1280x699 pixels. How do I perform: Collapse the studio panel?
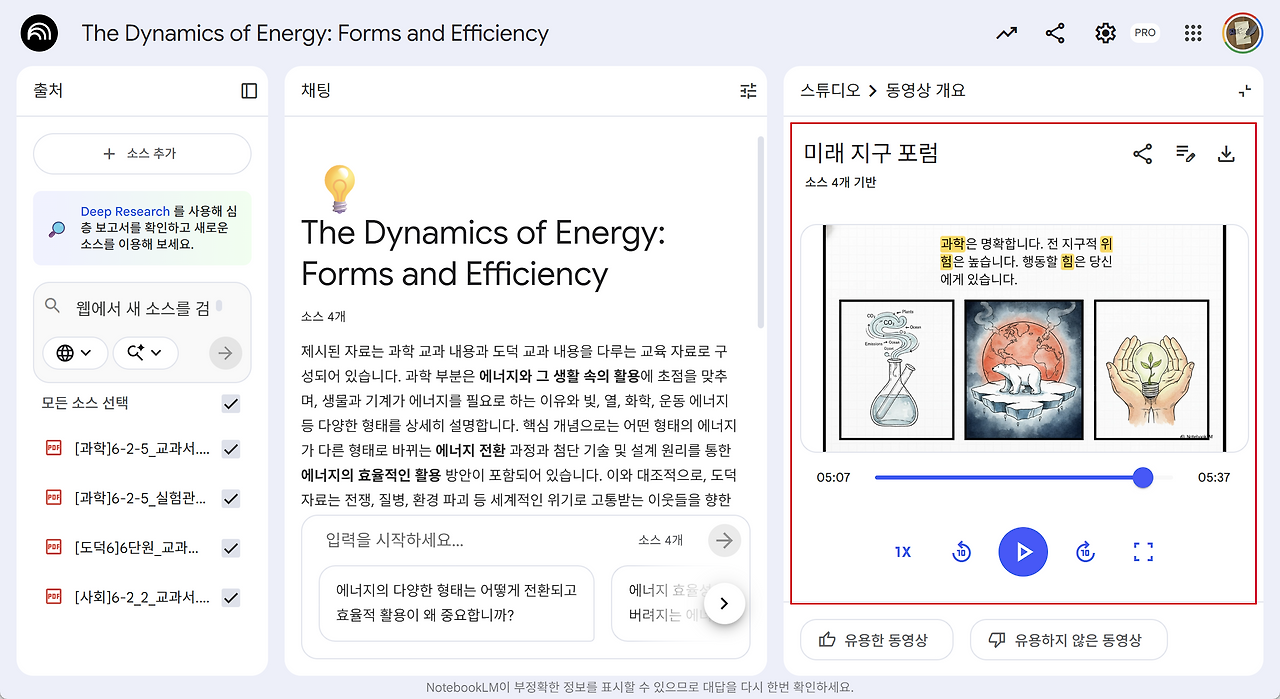pos(1244,91)
